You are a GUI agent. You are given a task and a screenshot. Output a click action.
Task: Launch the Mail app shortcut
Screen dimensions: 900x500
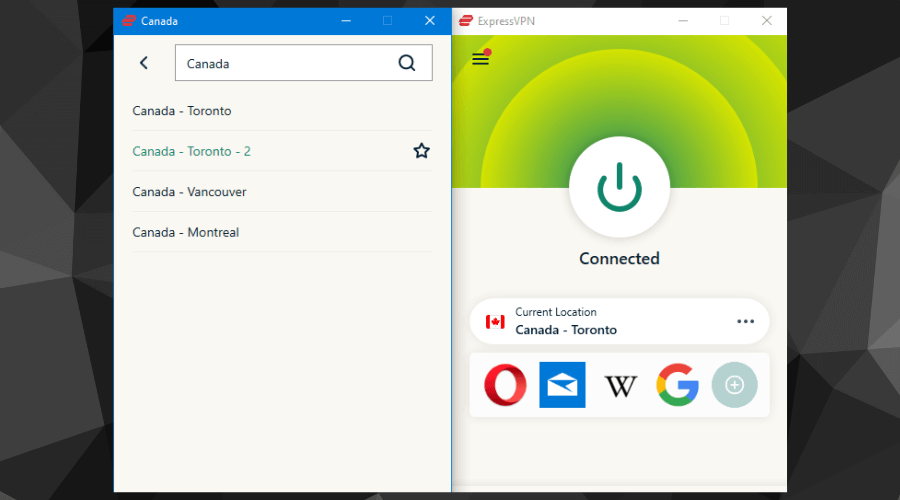tap(562, 385)
